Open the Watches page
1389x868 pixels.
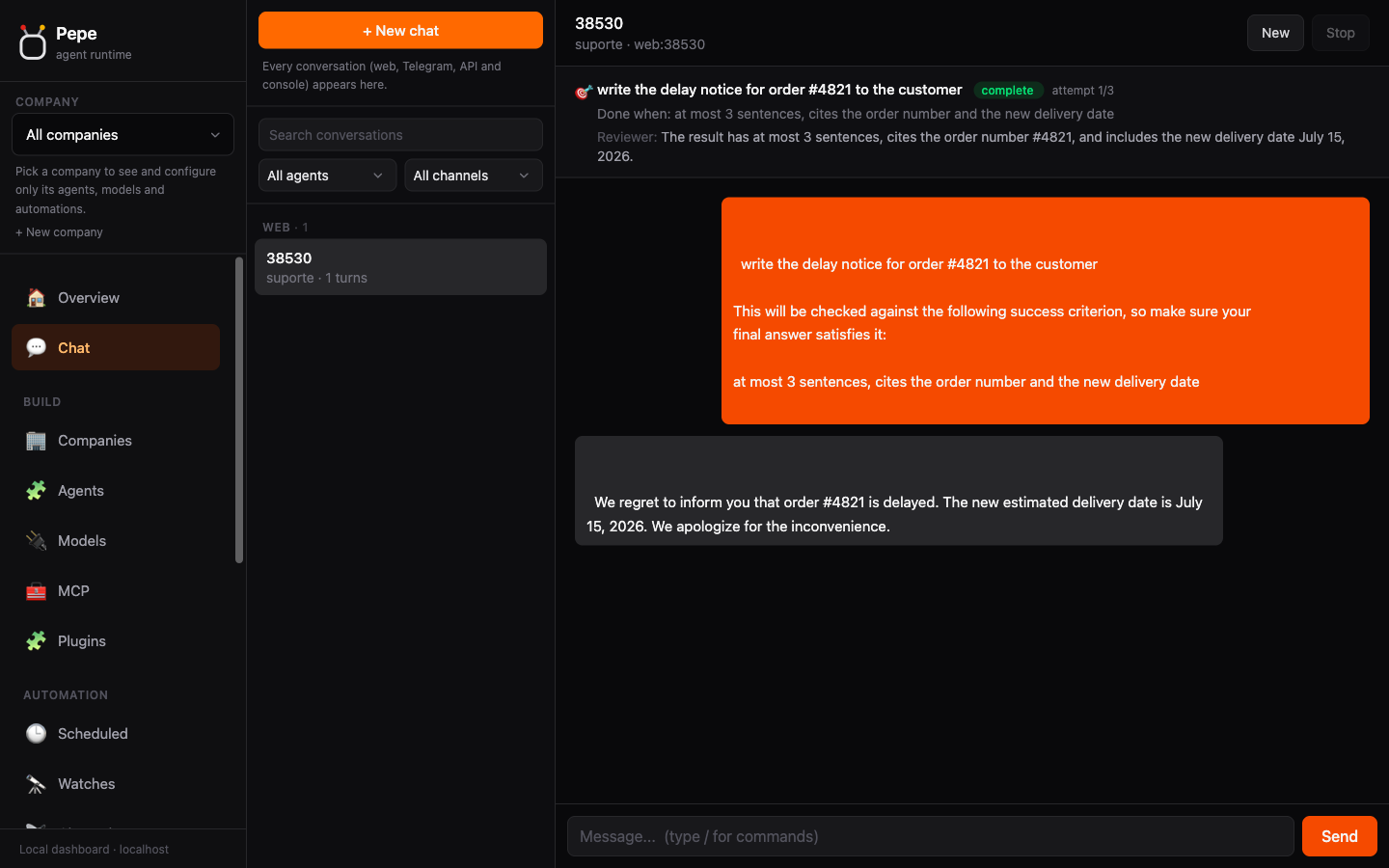point(116,784)
